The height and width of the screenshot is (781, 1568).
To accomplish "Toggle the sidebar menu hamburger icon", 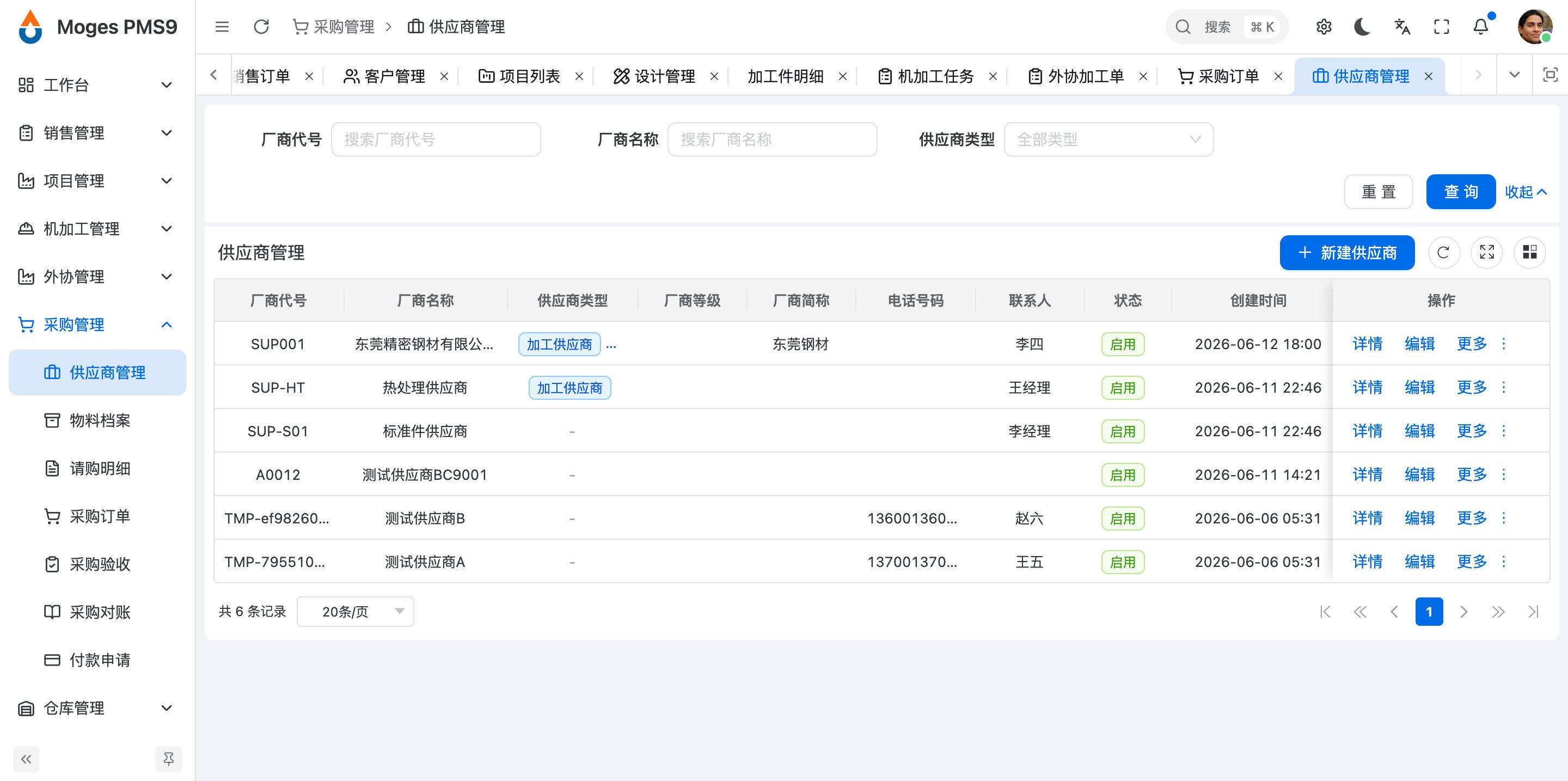I will [x=222, y=27].
